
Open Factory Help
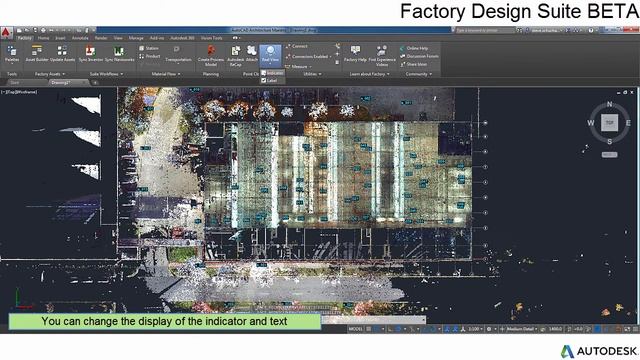355,54
